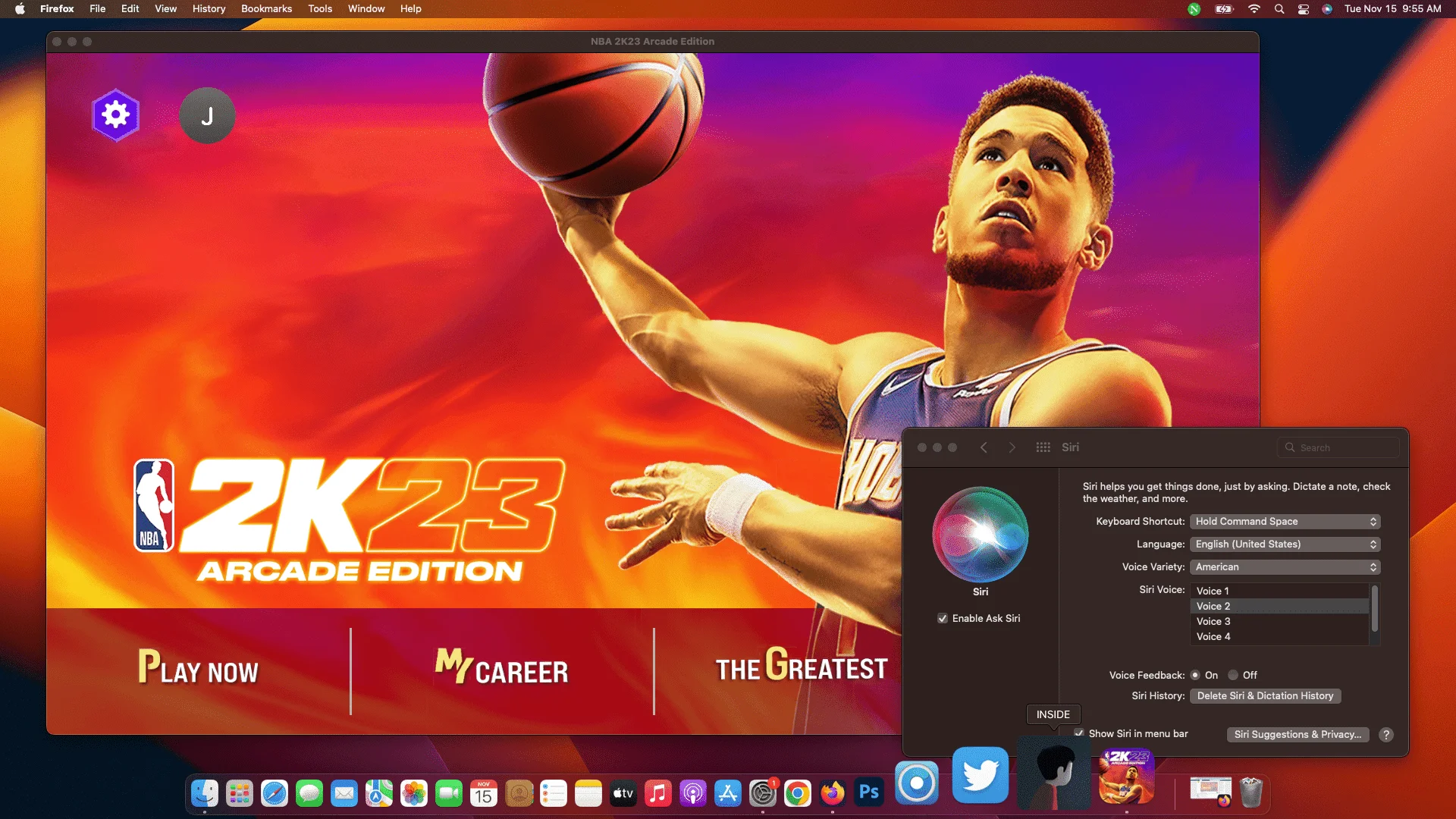Start Play Now mode
Viewport: 1456px width, 819px height.
(199, 667)
